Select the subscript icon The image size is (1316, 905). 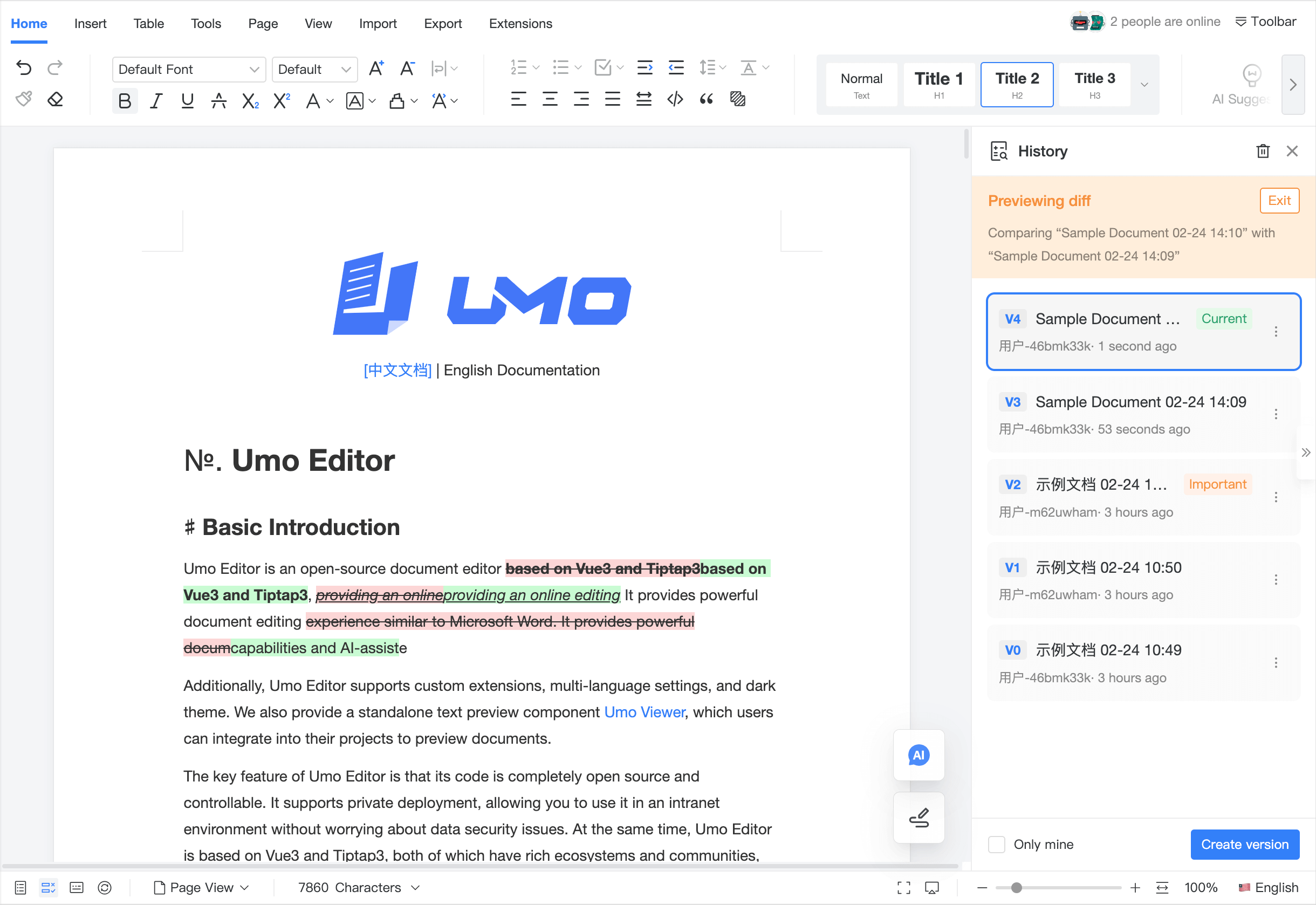click(250, 101)
